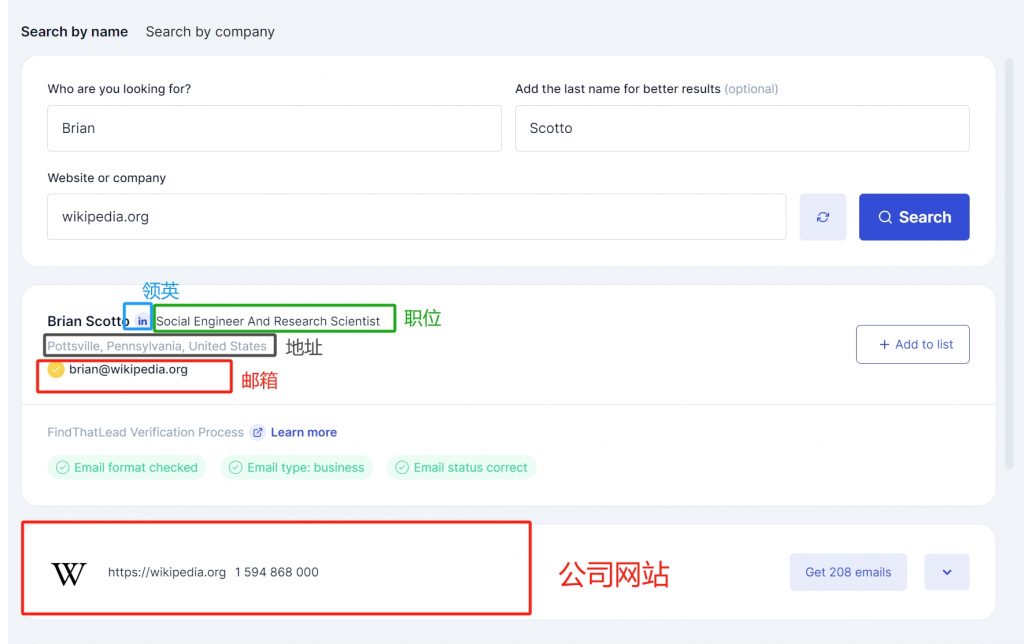The image size is (1024, 644).
Task: Focus the Website or company input field
Action: (417, 216)
